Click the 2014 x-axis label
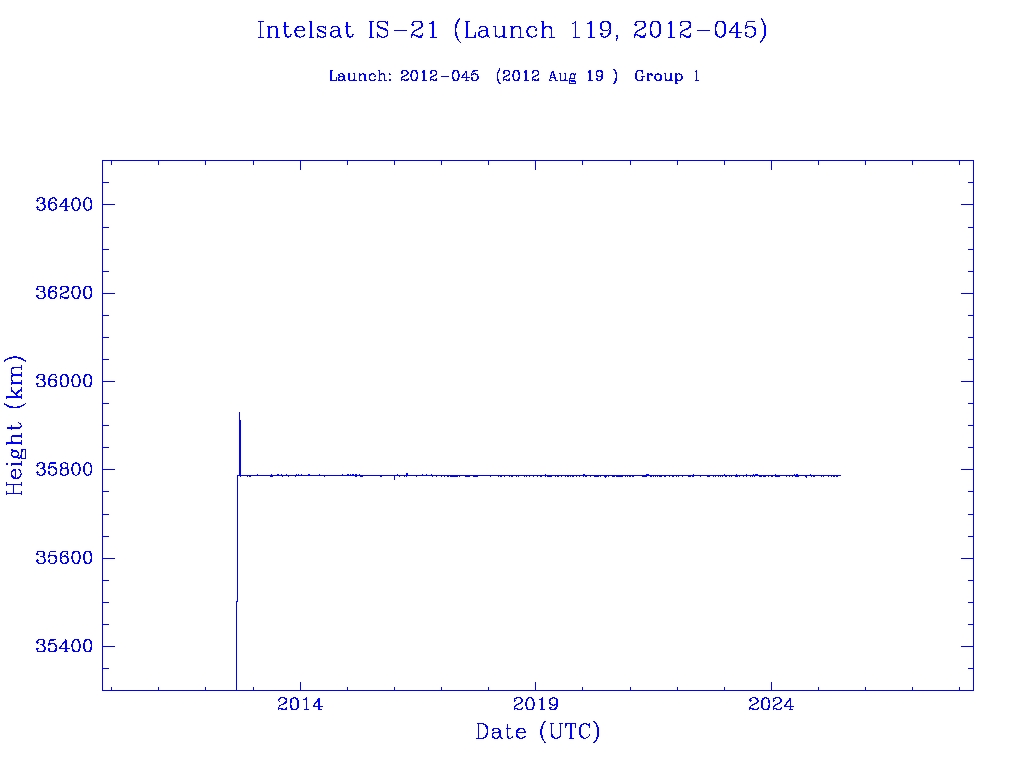This screenshot has width=1024, height=768. pos(300,704)
